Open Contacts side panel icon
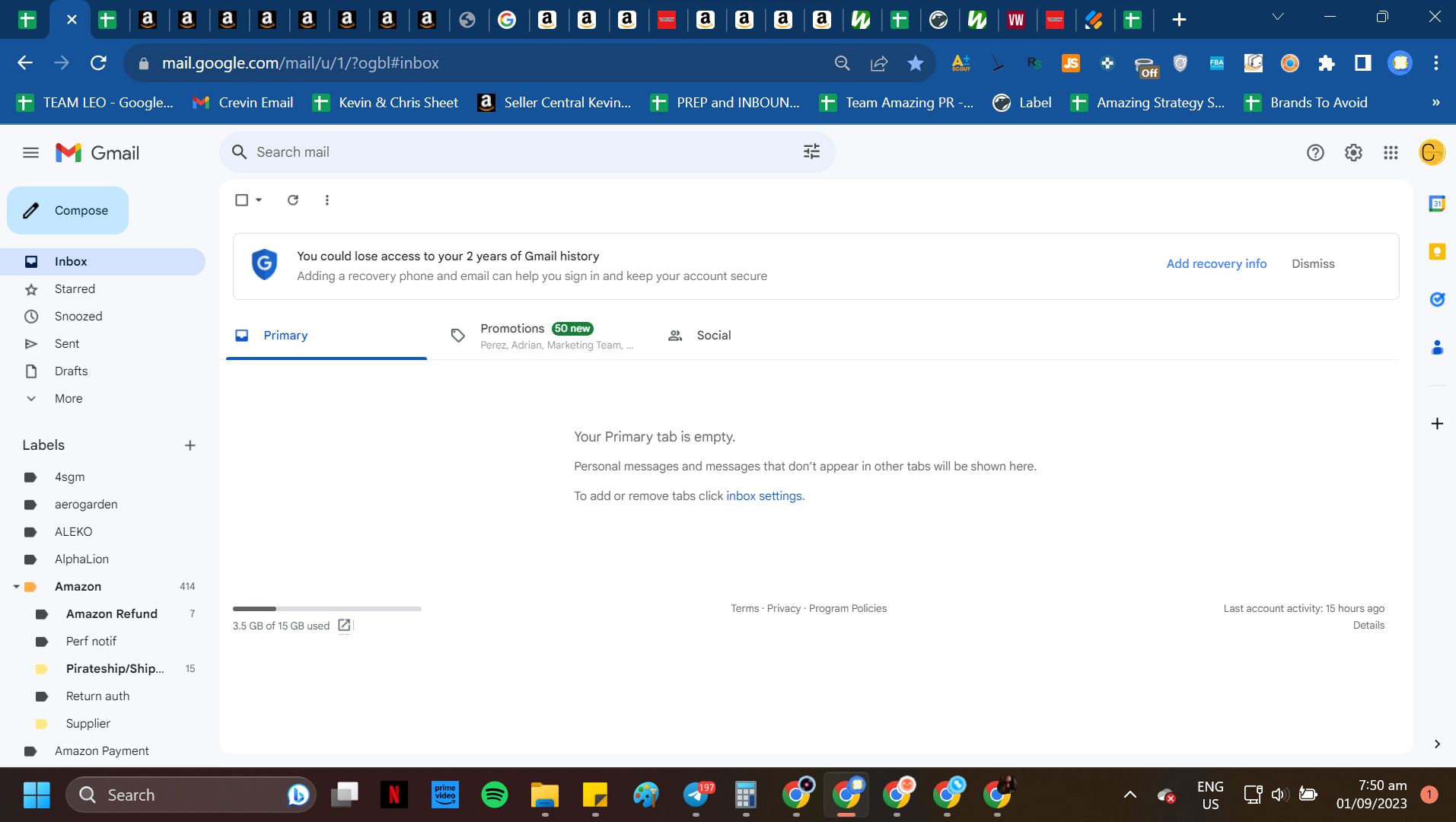 click(x=1437, y=347)
